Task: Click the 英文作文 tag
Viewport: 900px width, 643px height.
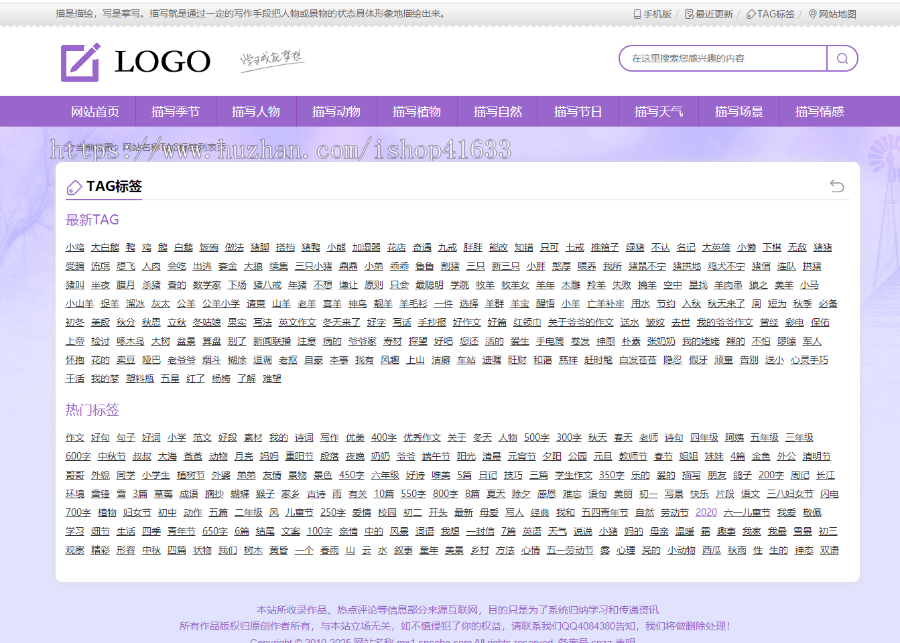Action: [297, 323]
